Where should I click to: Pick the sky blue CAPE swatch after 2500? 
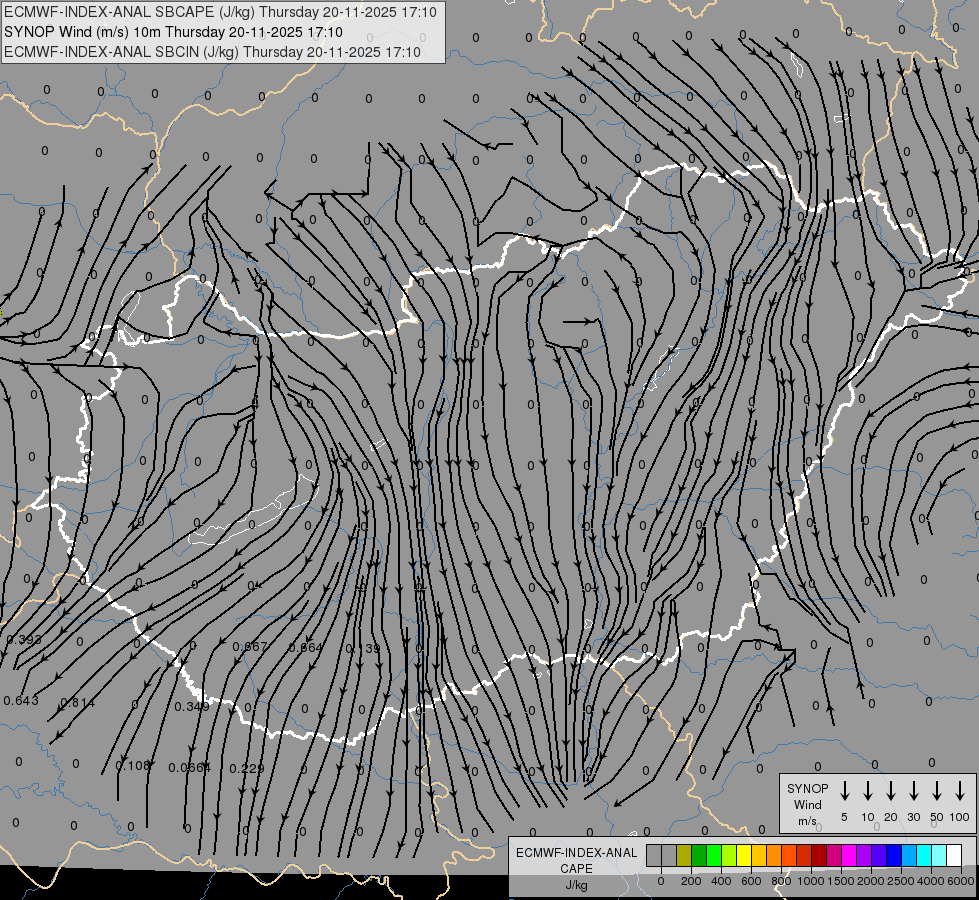909,855
